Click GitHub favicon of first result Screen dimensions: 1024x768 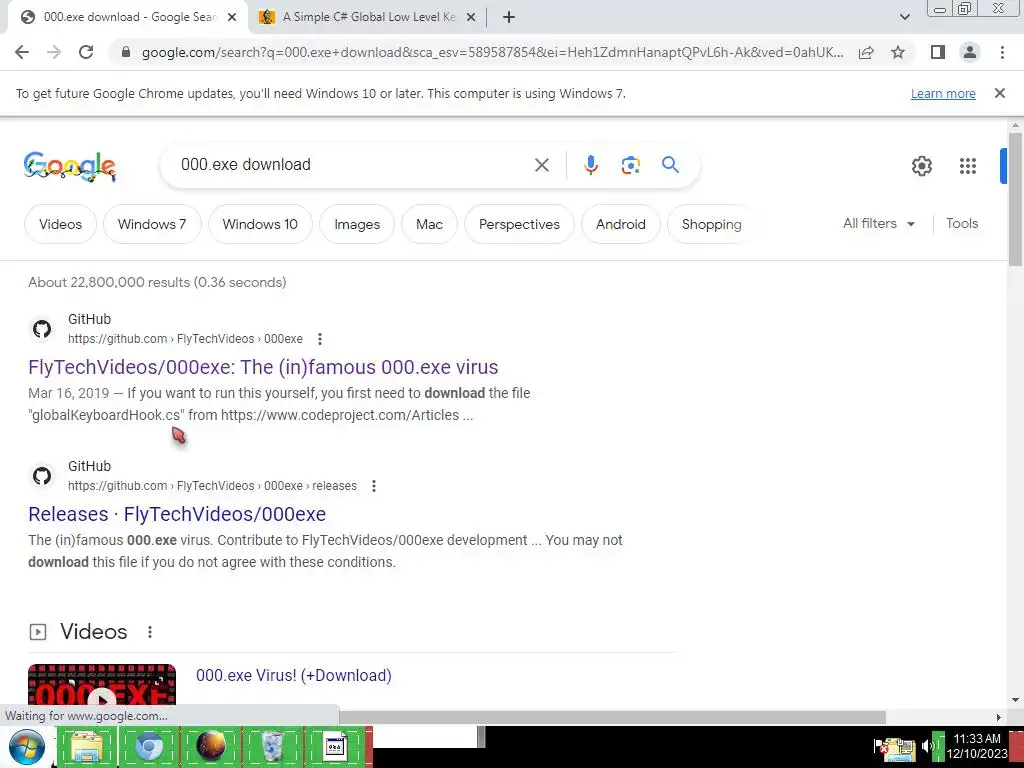click(42, 329)
